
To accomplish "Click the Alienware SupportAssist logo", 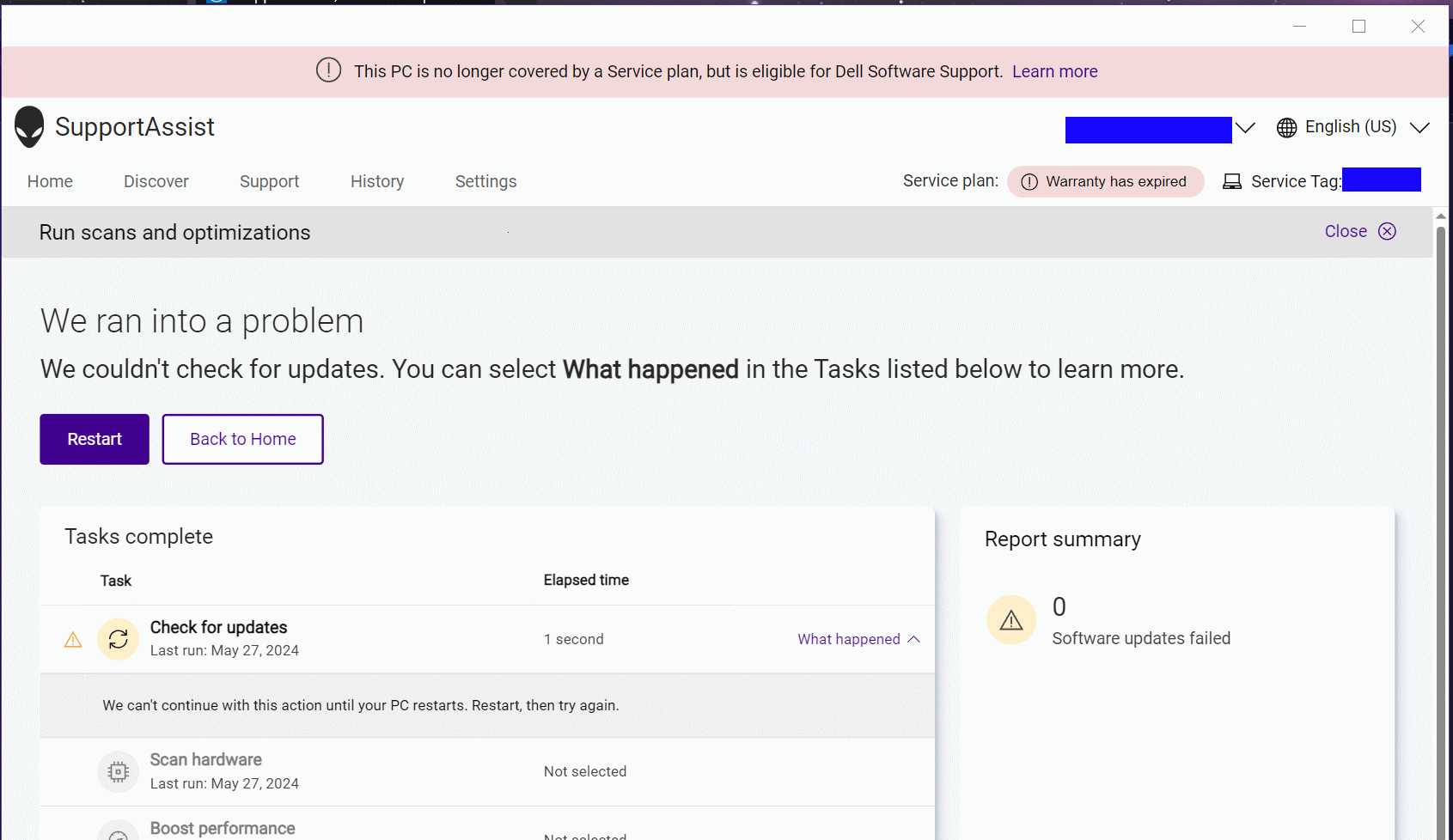I will click(x=29, y=126).
